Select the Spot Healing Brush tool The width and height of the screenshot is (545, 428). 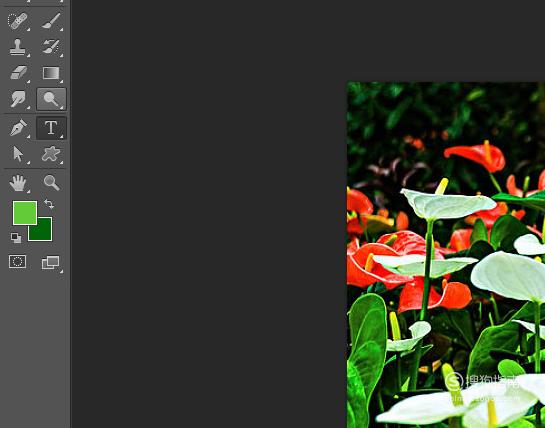(18, 21)
